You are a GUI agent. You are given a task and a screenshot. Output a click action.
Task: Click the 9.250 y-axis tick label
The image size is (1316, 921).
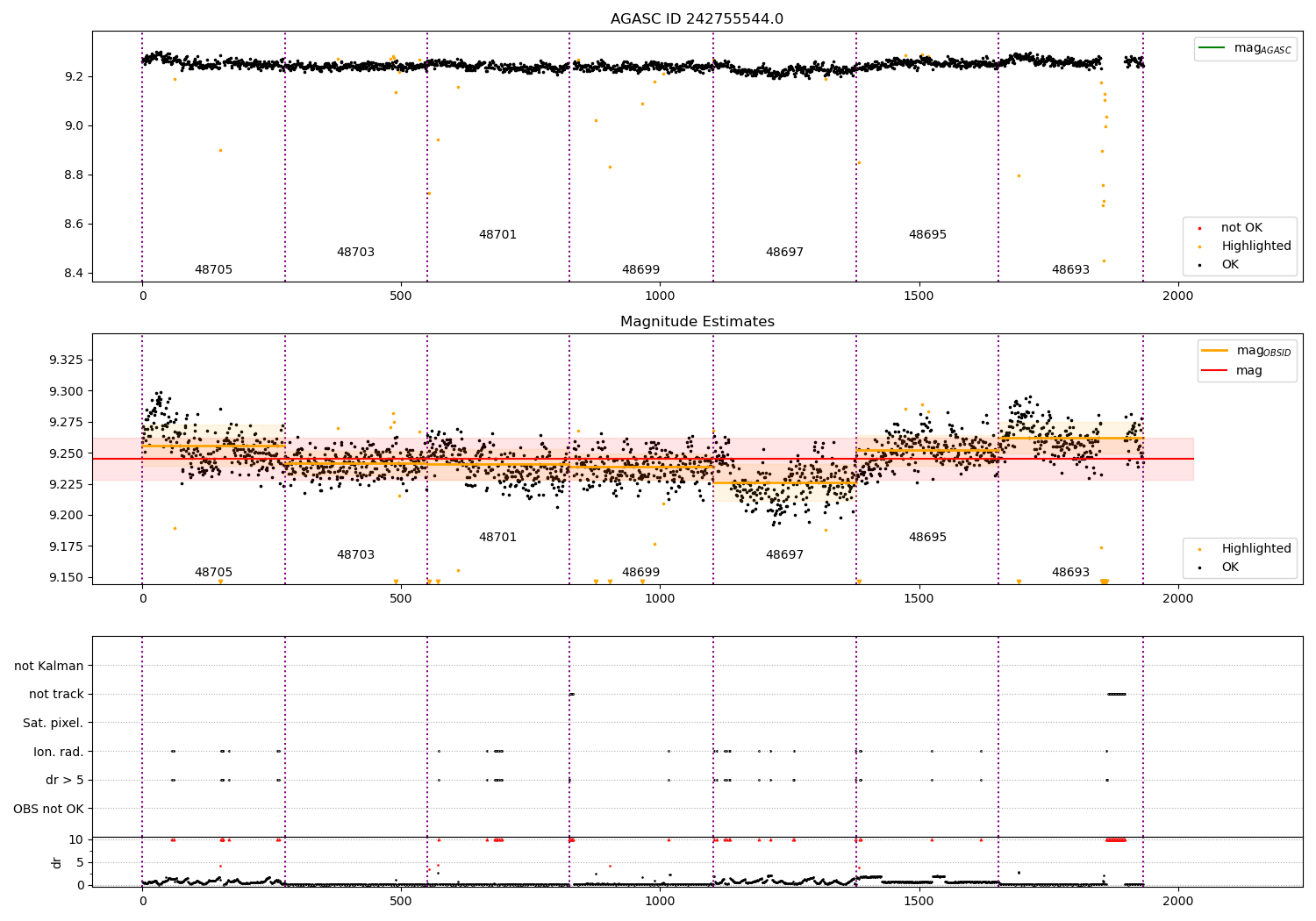coord(67,453)
